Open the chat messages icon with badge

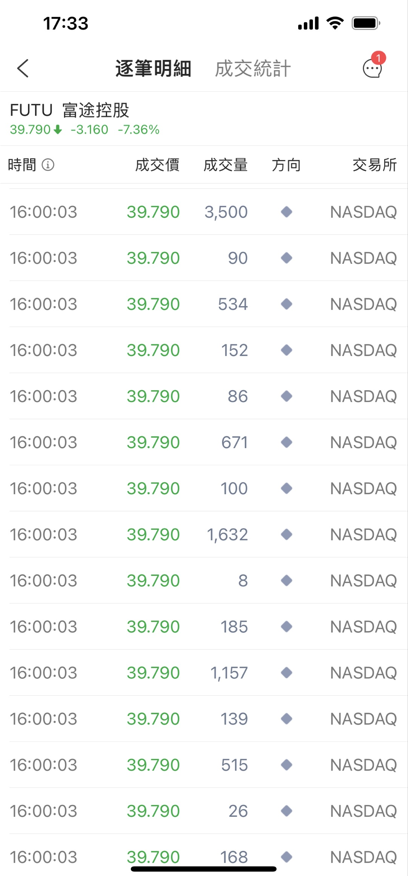[373, 66]
